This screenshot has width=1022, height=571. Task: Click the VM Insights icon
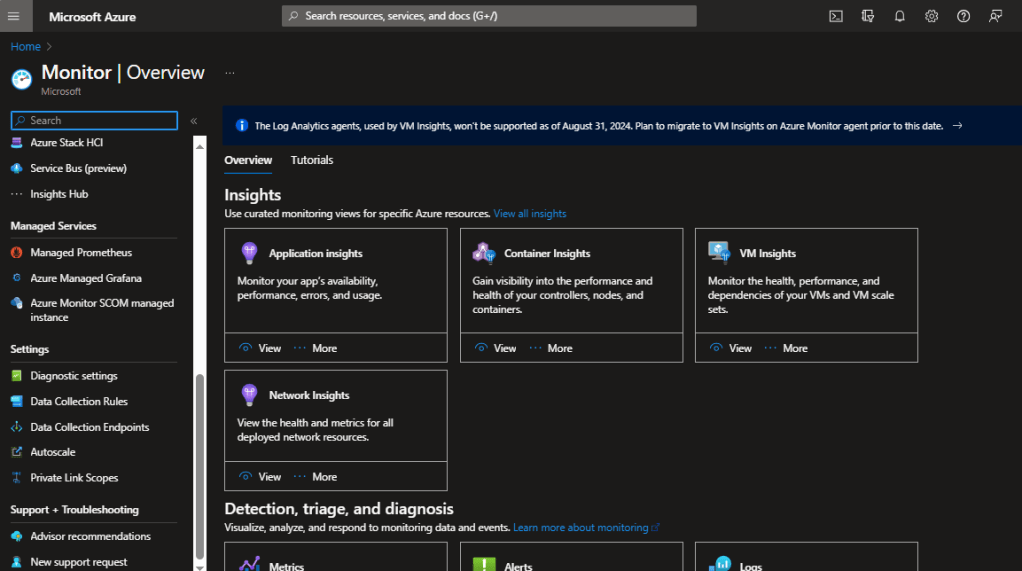719,252
